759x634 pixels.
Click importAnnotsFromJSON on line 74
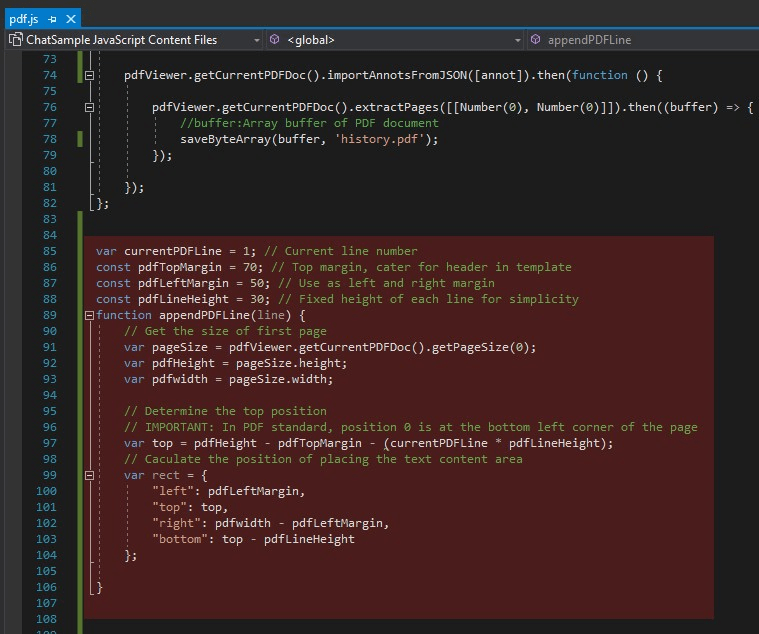[397, 75]
